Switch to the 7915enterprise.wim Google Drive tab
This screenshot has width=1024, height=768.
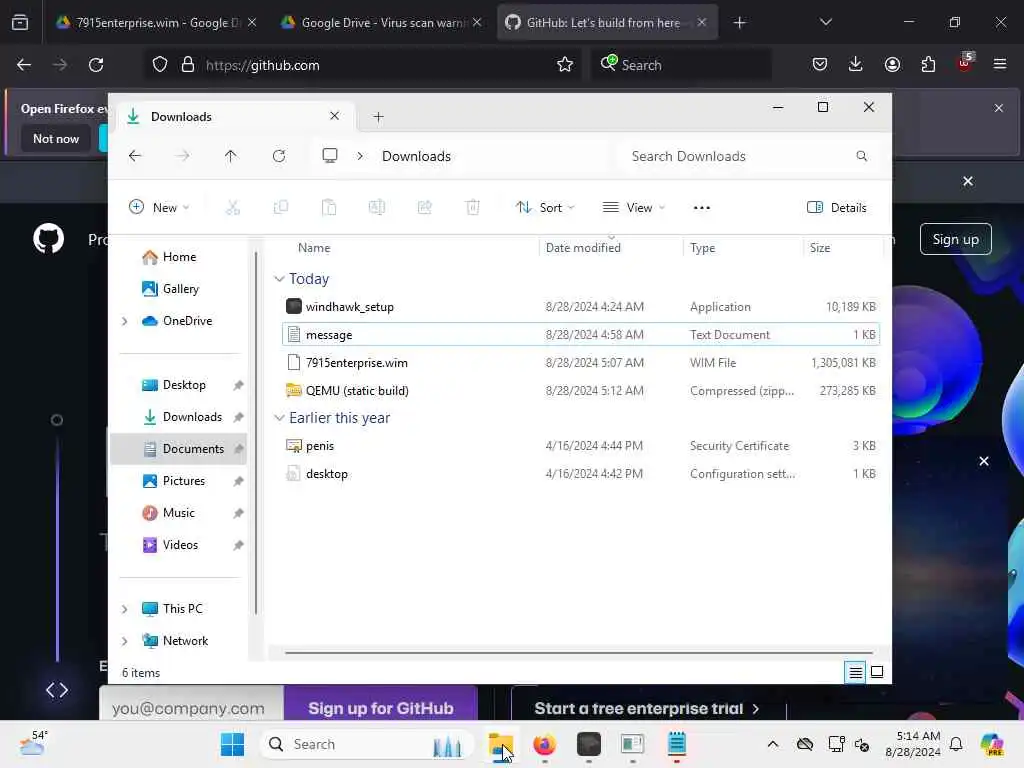[x=156, y=22]
